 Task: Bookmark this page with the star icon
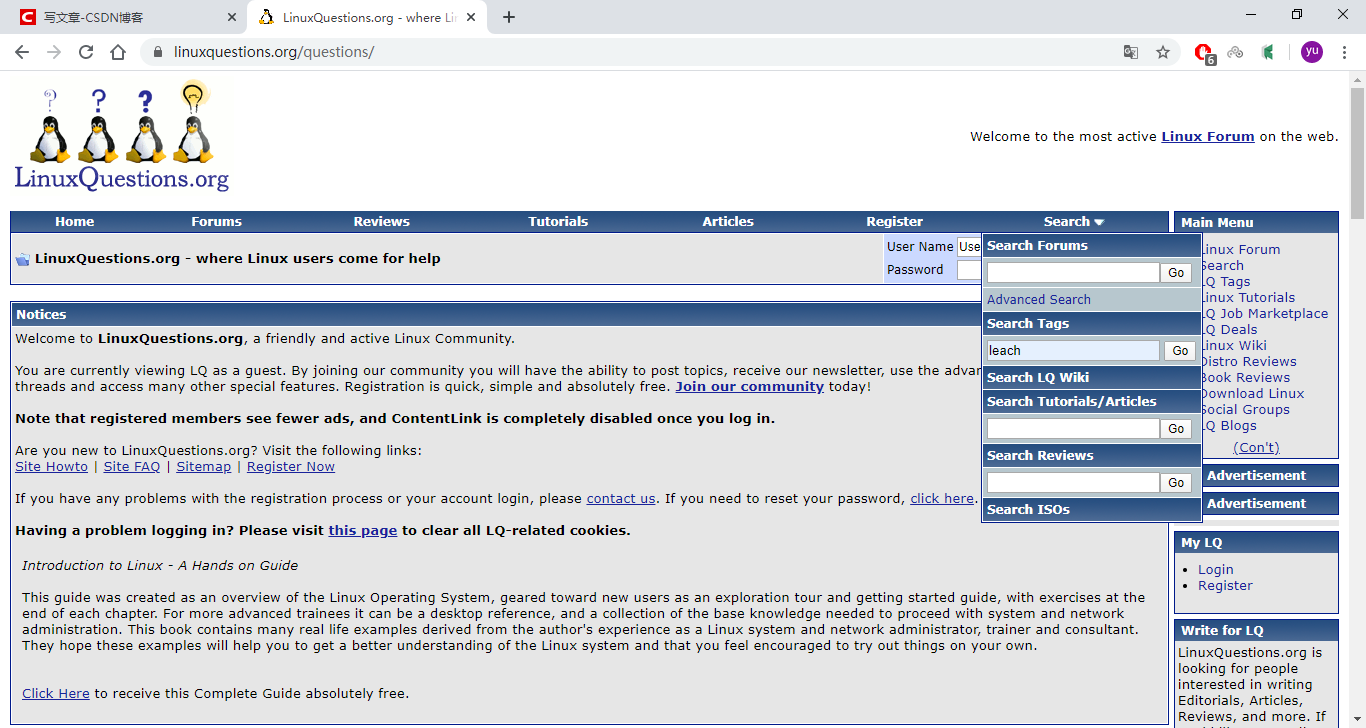point(1163,52)
